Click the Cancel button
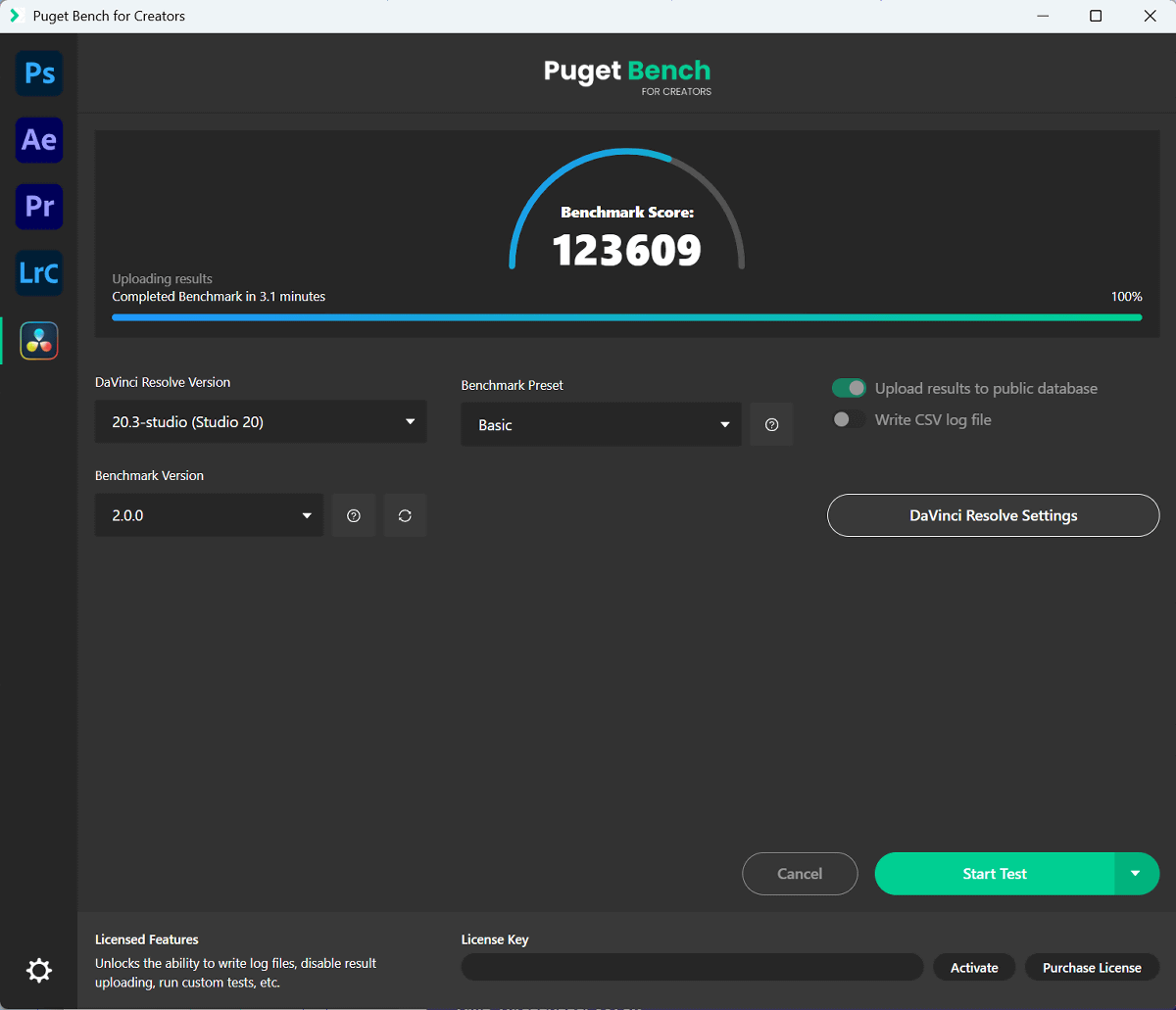The height and width of the screenshot is (1010, 1176). pos(800,874)
